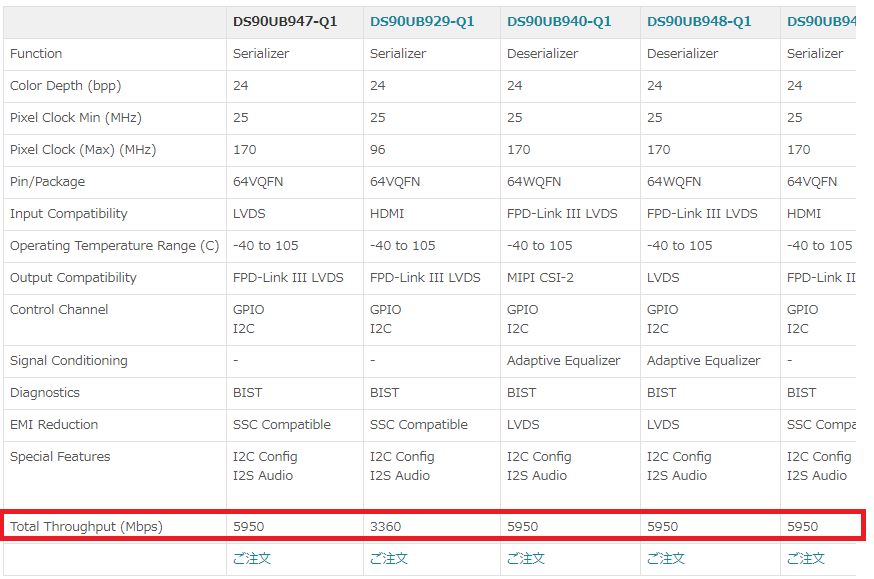Select the Special Features row label
Screen dimensions: 874x579
(x=60, y=456)
